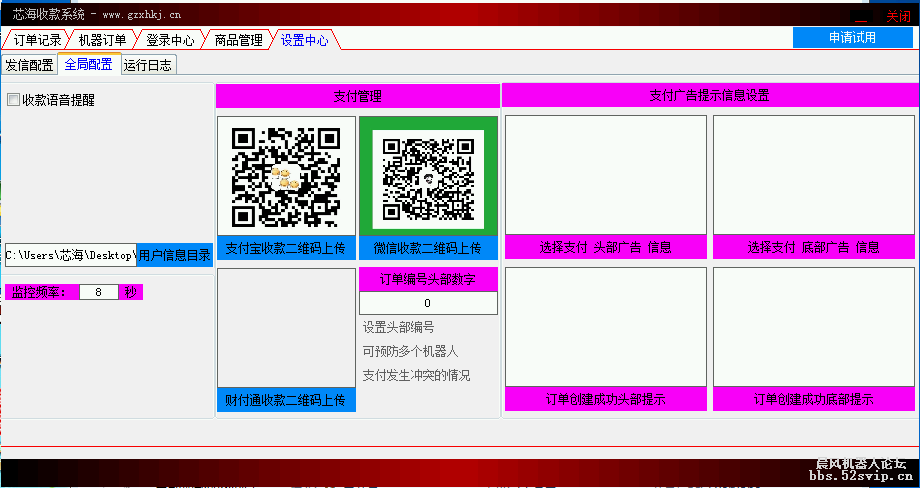Click the 监控频率 seconds input field
Screen dimensions: 920x488
[x=99, y=292]
